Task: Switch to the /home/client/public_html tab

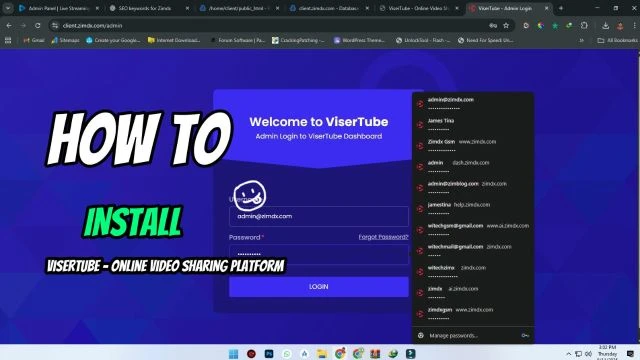Action: point(239,8)
